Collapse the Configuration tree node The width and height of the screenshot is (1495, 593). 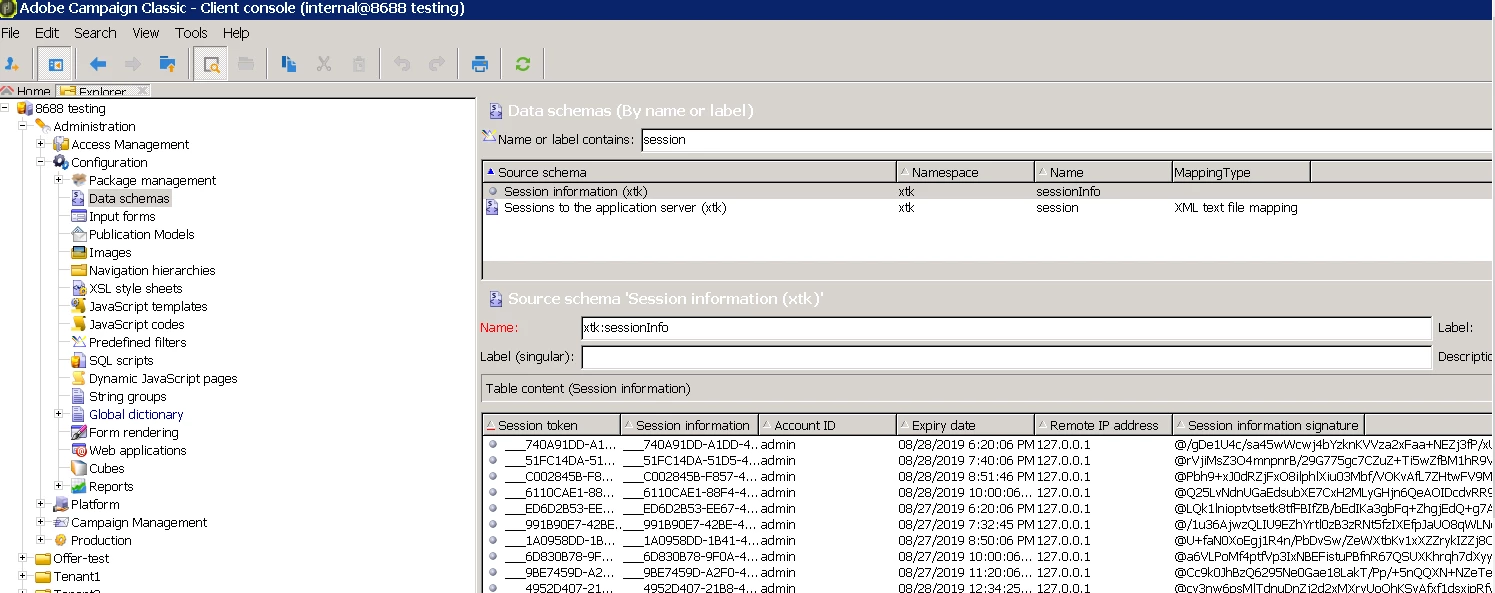(41, 162)
